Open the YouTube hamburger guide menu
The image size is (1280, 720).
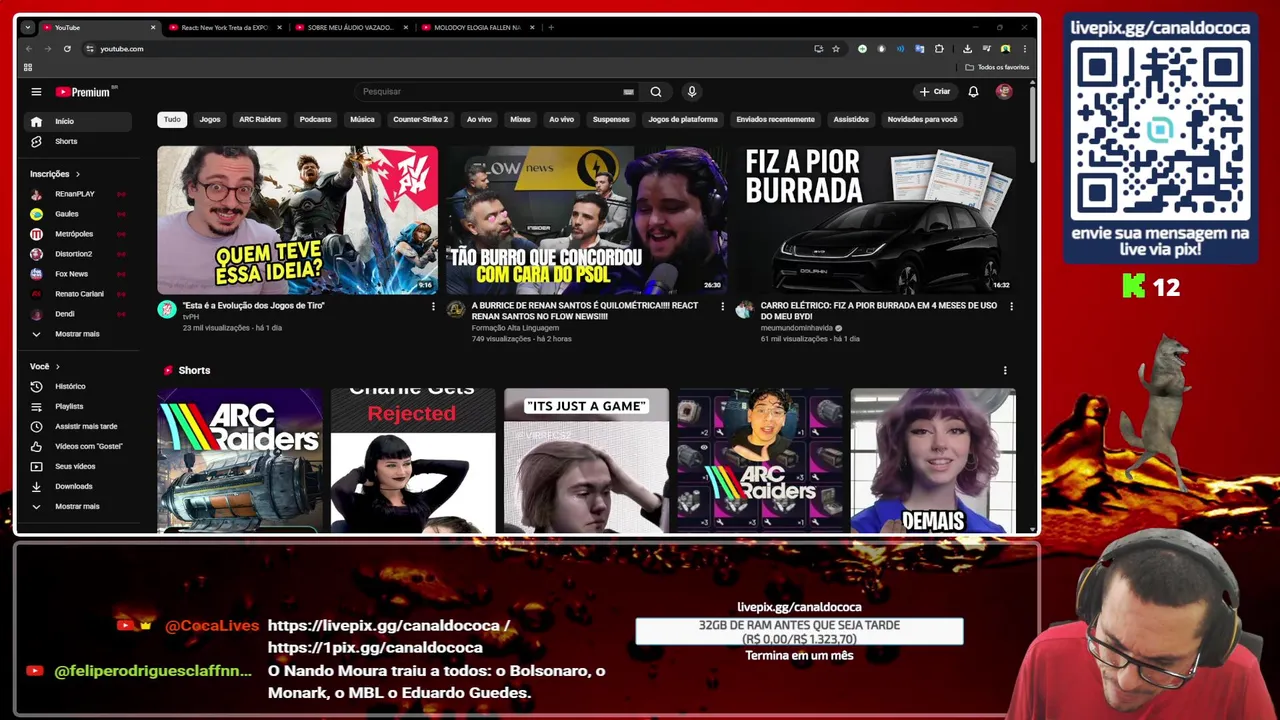tap(36, 92)
